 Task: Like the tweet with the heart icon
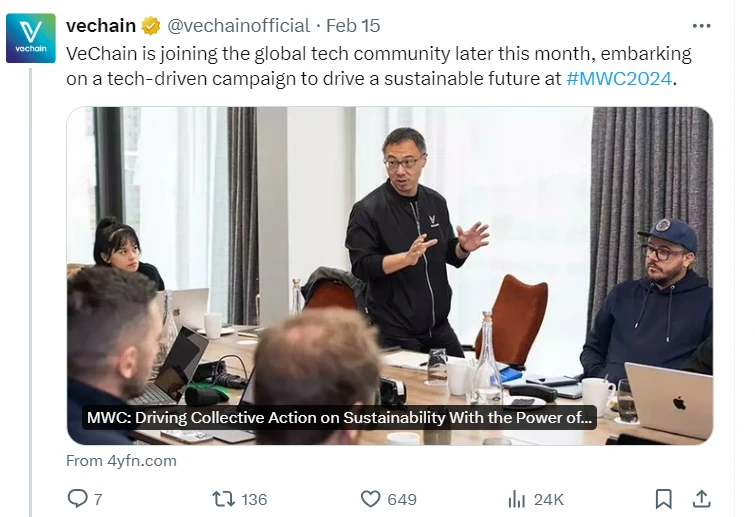[x=370, y=498]
